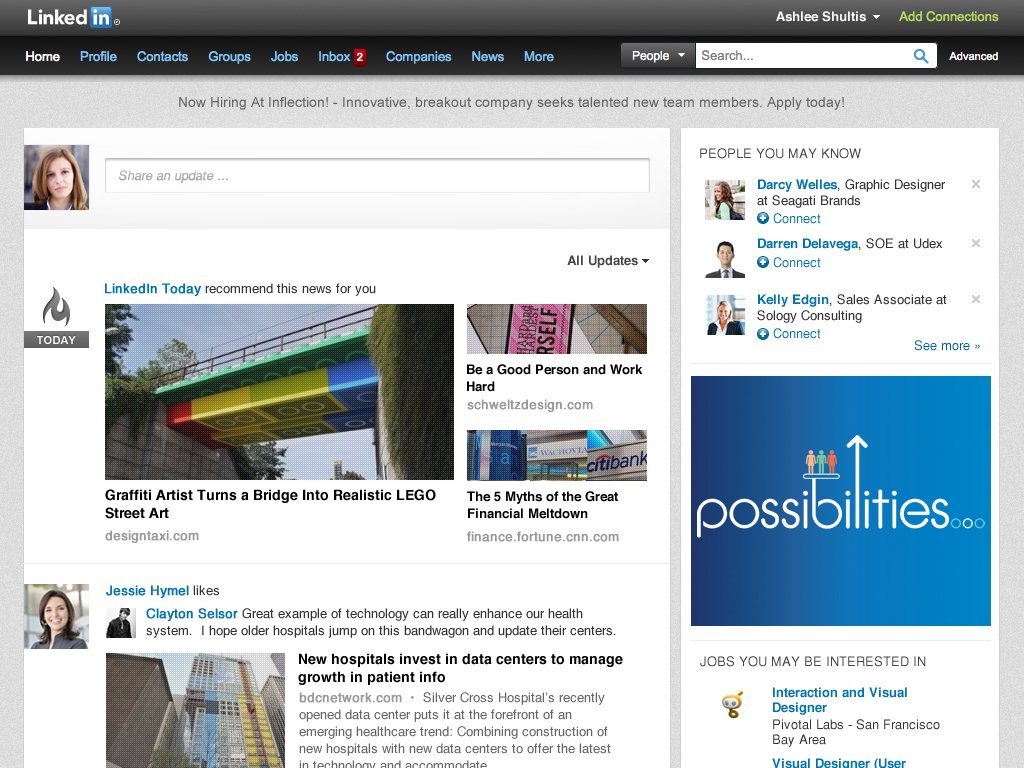Click the plus icon beside Kelly Edgin Connect
Image resolution: width=1024 pixels, height=768 pixels.
tap(763, 334)
